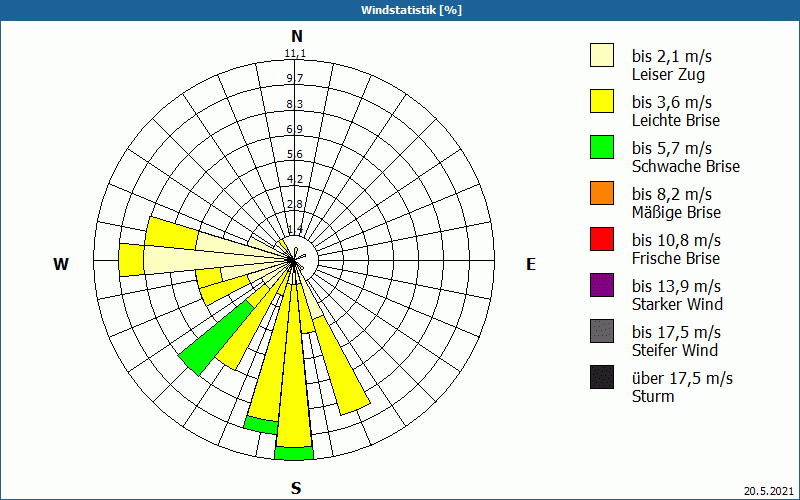Click the orange 'bis 8,2 m/s' swatch
The height and width of the screenshot is (500, 800).
602,193
